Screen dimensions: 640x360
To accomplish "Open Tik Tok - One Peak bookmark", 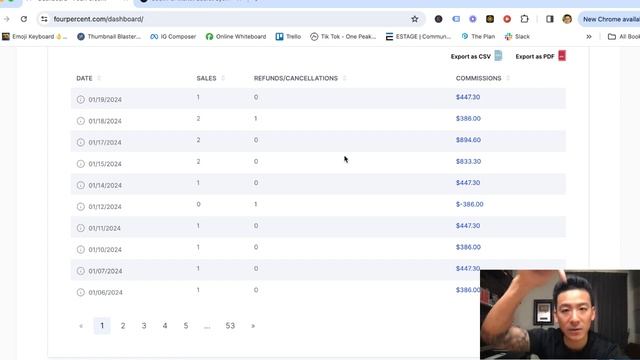I will click(343, 37).
